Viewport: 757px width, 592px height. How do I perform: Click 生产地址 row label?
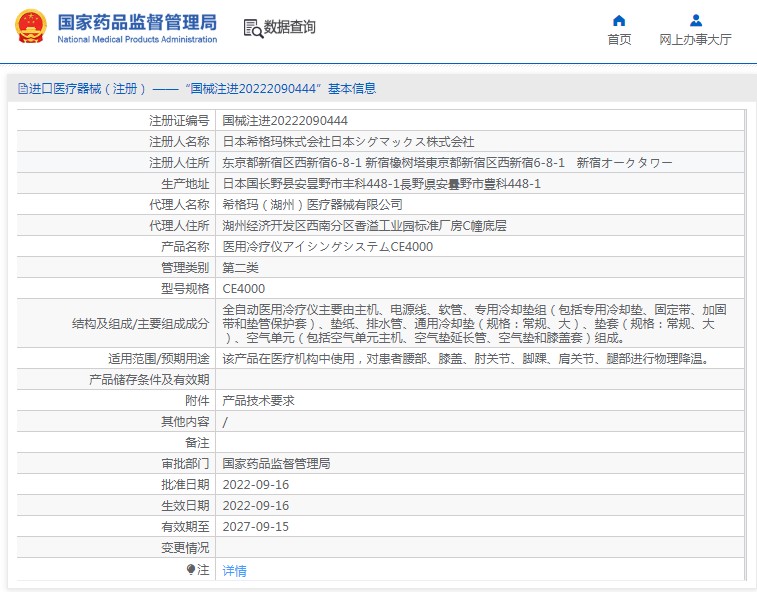coord(185,183)
